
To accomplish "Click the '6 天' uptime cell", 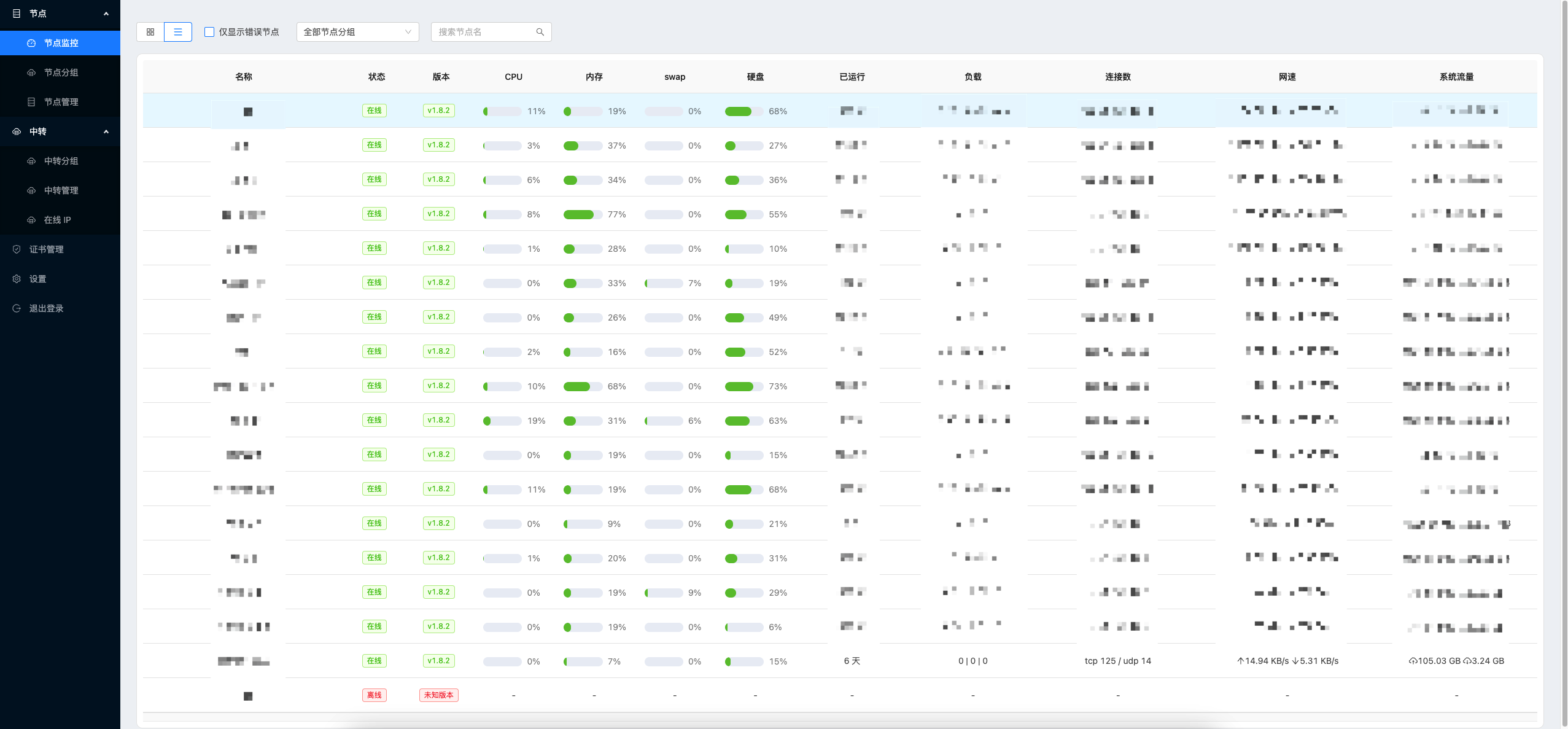I will pyautogui.click(x=852, y=661).
